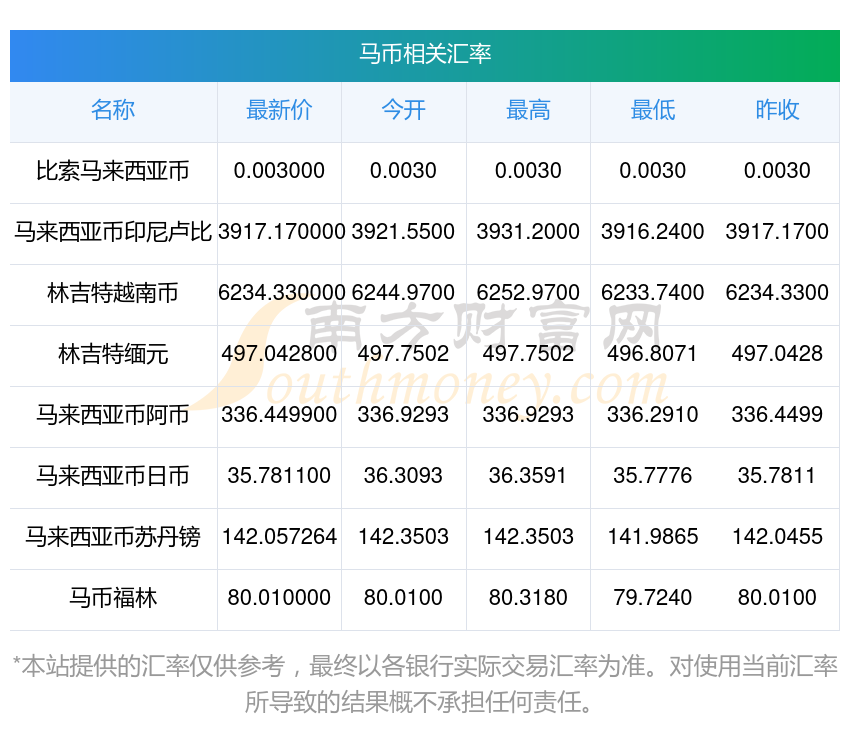Open the 马来西亚币印尼卢比 currency pair
The image size is (850, 733).
coord(113,232)
